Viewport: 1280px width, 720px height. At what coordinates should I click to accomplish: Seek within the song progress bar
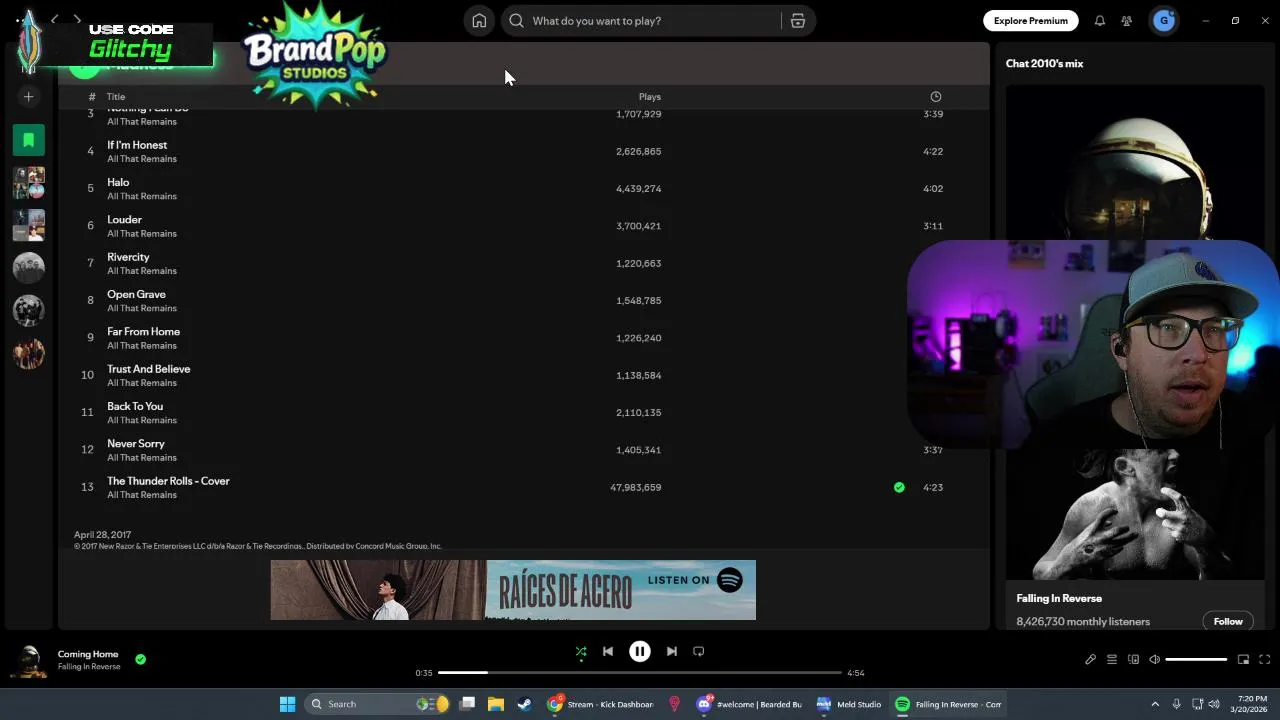pyautogui.click(x=640, y=673)
